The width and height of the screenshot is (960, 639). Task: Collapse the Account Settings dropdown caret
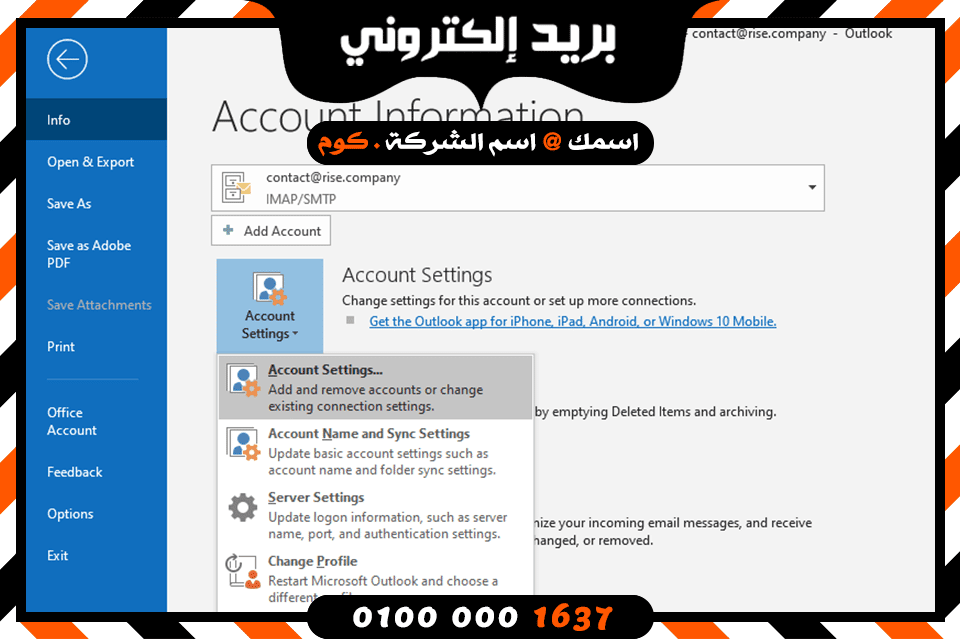tap(295, 334)
